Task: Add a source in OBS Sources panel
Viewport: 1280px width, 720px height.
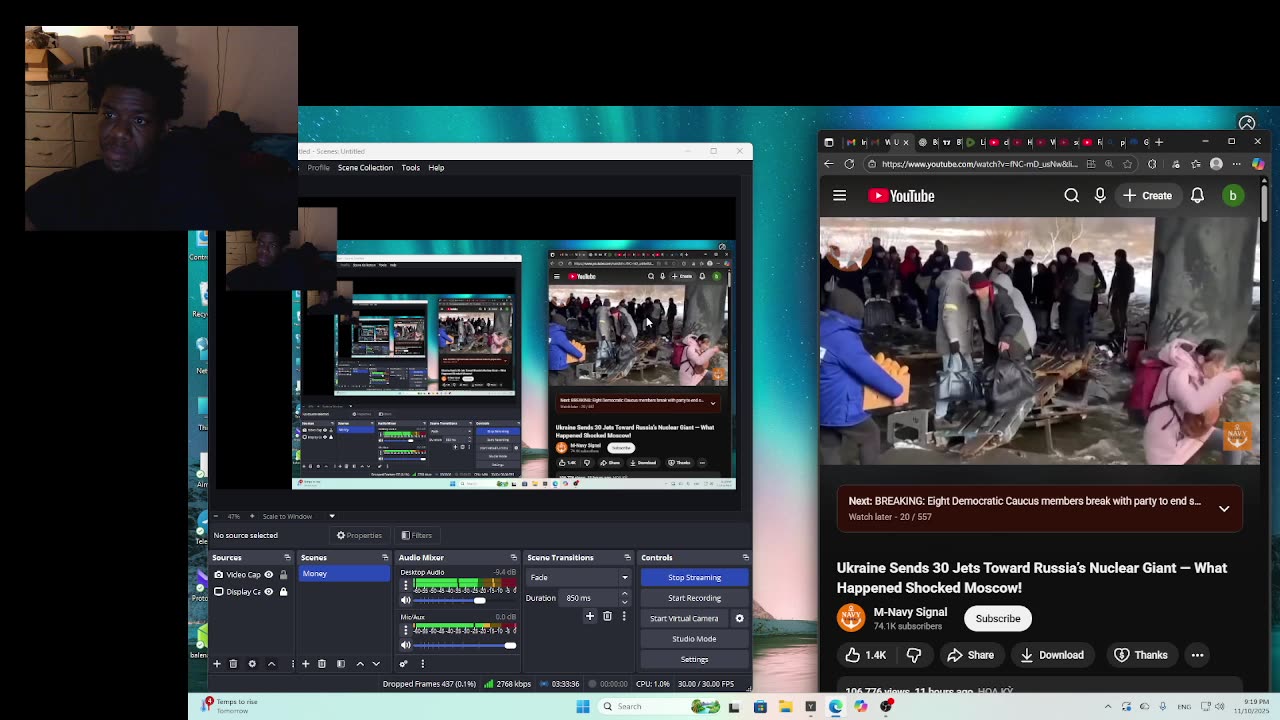Action: point(217,664)
